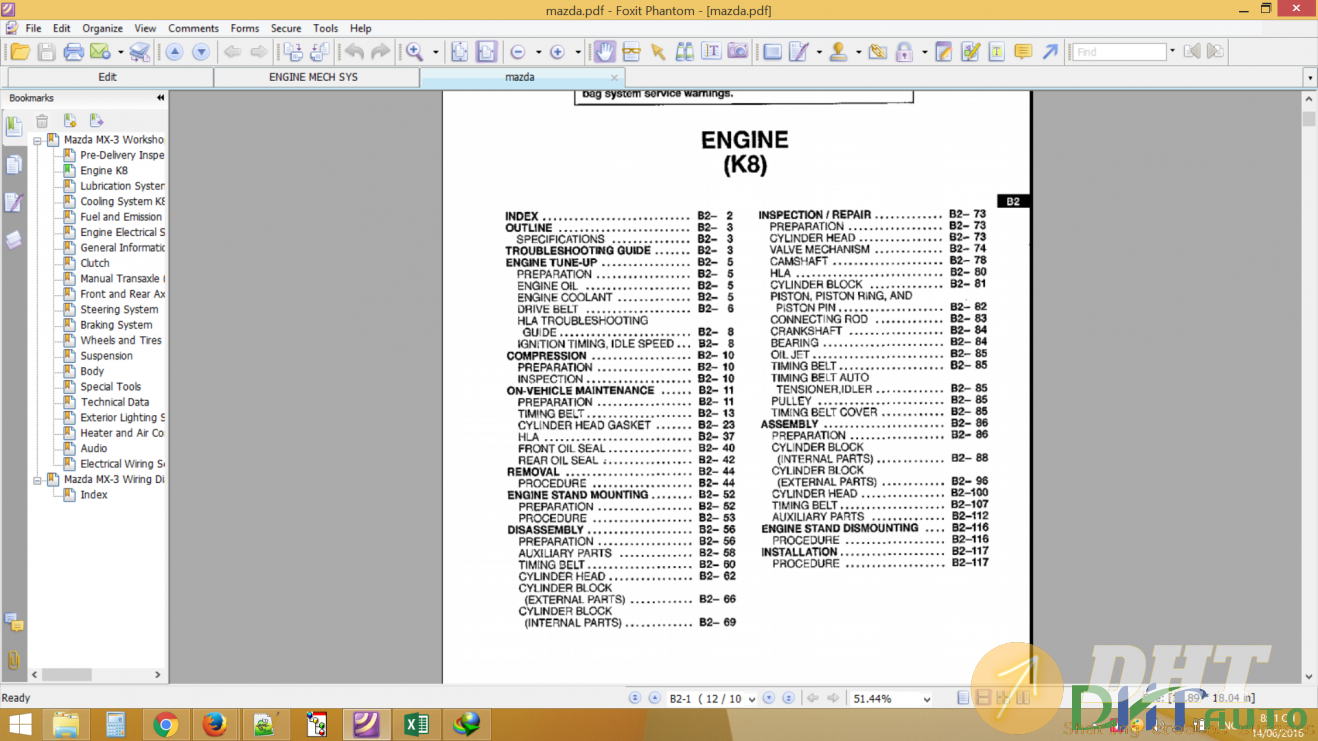Open the Comments menu
1318x741 pixels.
[x=193, y=28]
